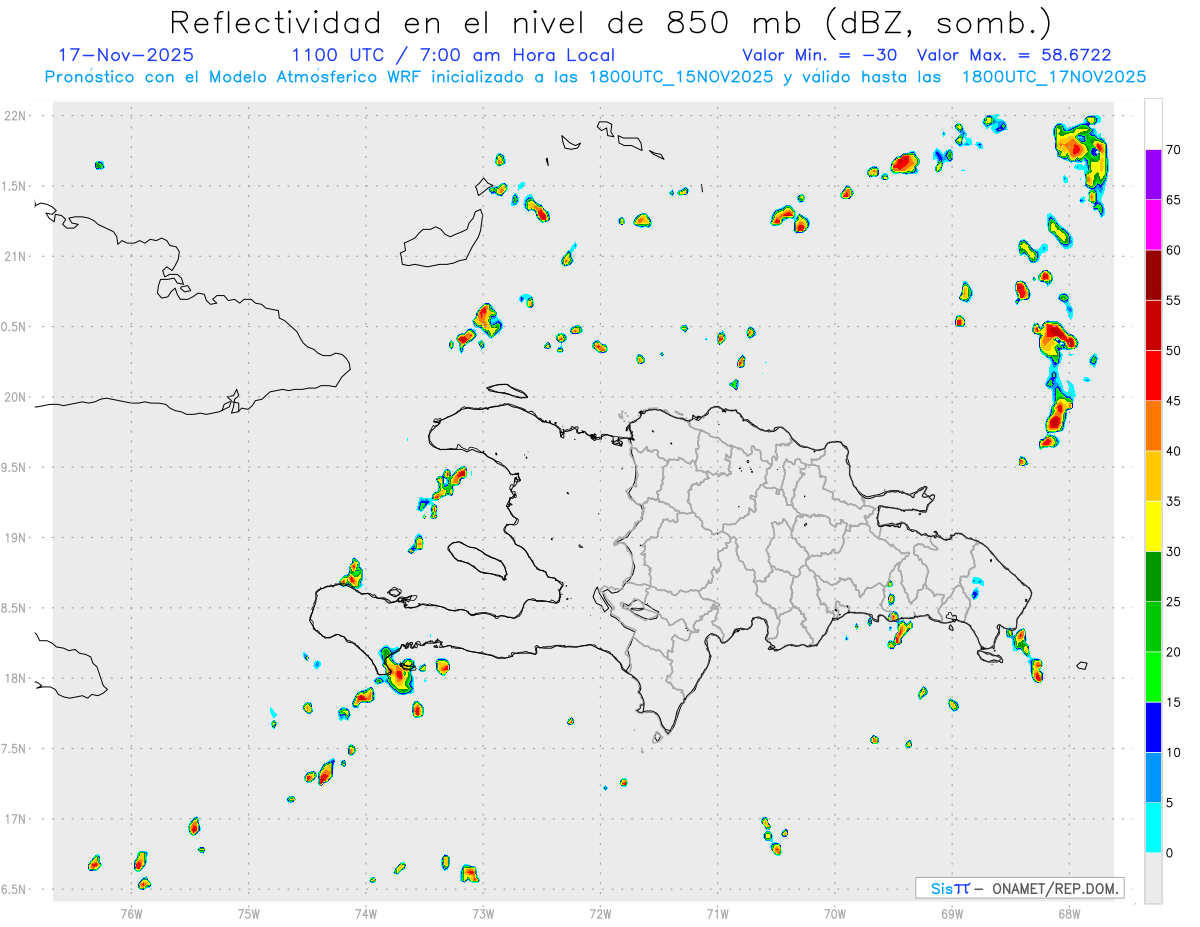Click the color scale tick label '15'
Image resolution: width=1200 pixels, height=927 pixels.
(1175, 703)
